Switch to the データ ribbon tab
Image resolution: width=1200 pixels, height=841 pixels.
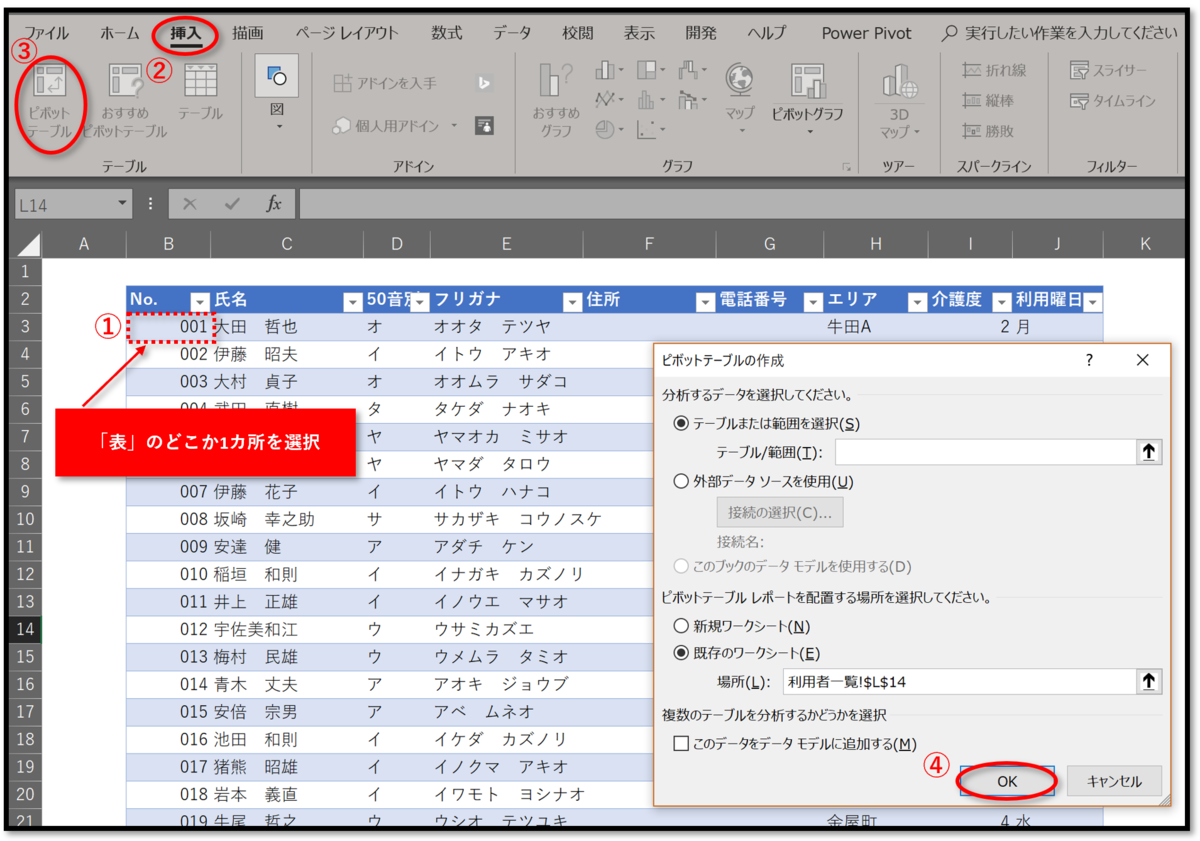[x=511, y=32]
